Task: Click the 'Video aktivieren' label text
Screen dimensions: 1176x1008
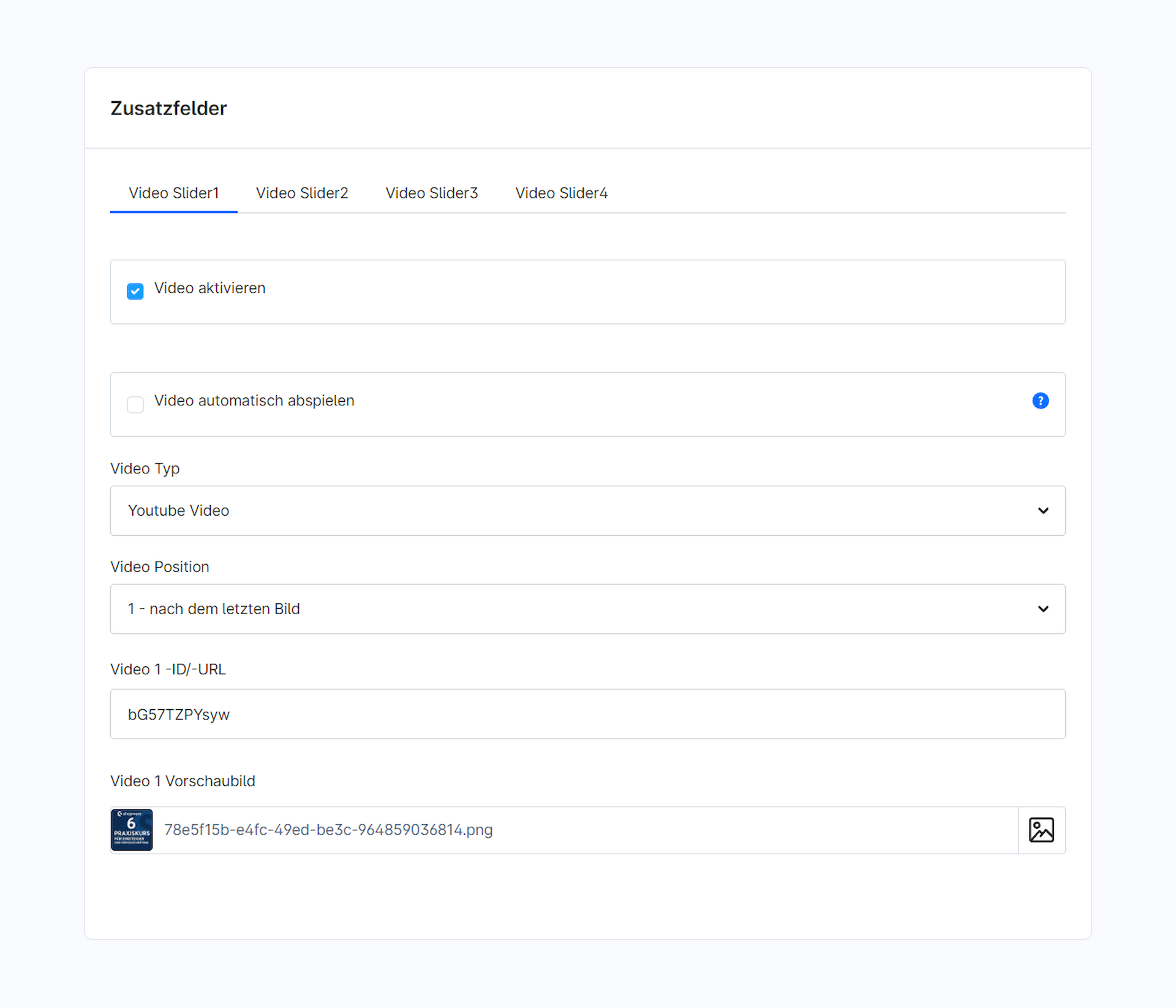Action: click(209, 288)
